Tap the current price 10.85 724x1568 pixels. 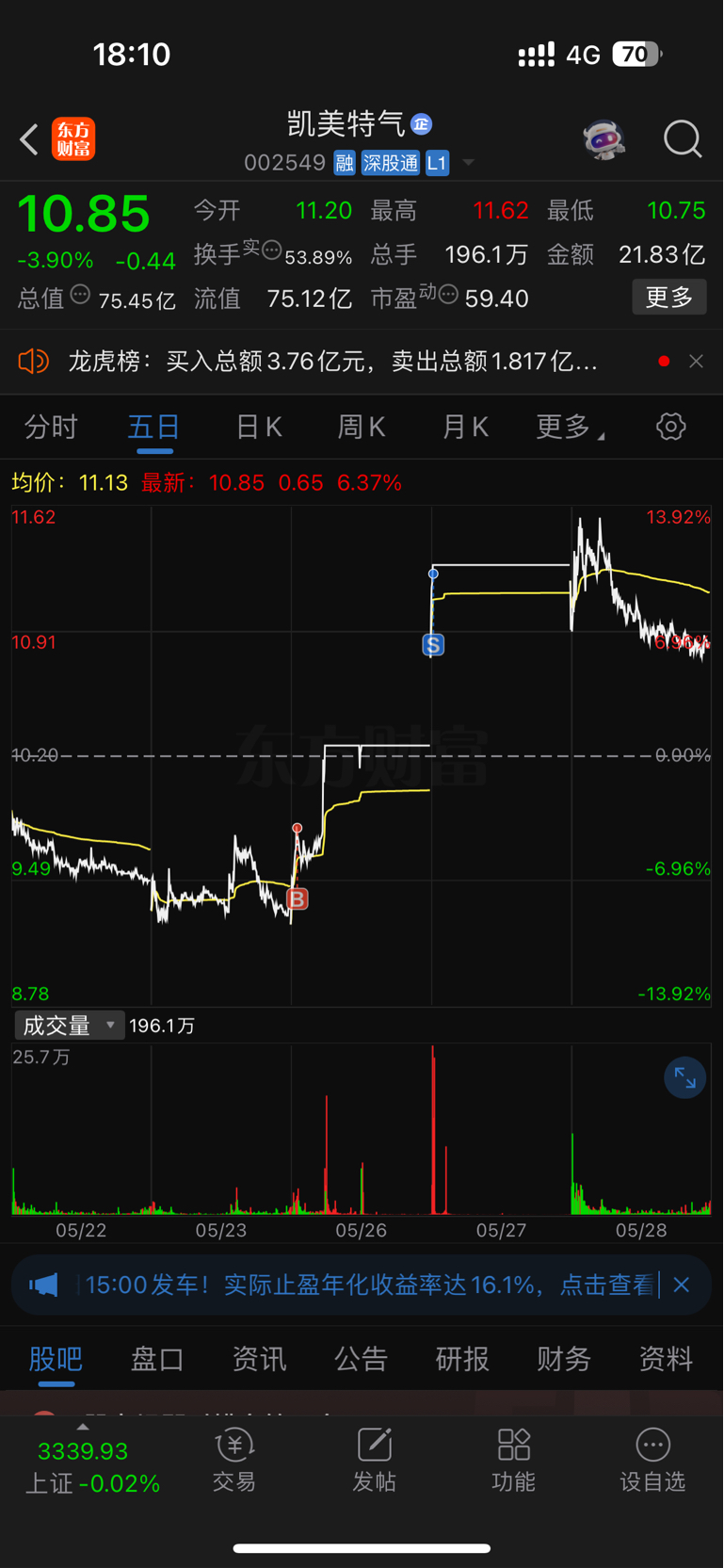click(x=84, y=213)
